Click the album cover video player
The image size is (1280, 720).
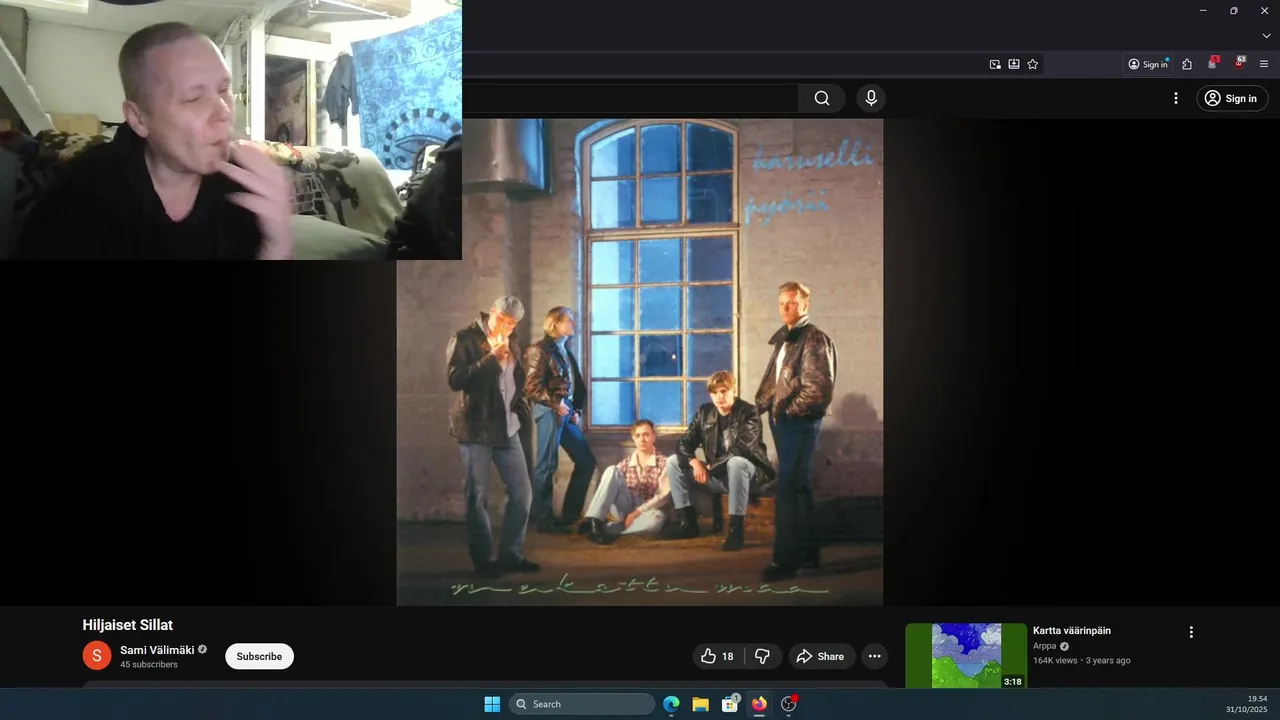tap(640, 362)
